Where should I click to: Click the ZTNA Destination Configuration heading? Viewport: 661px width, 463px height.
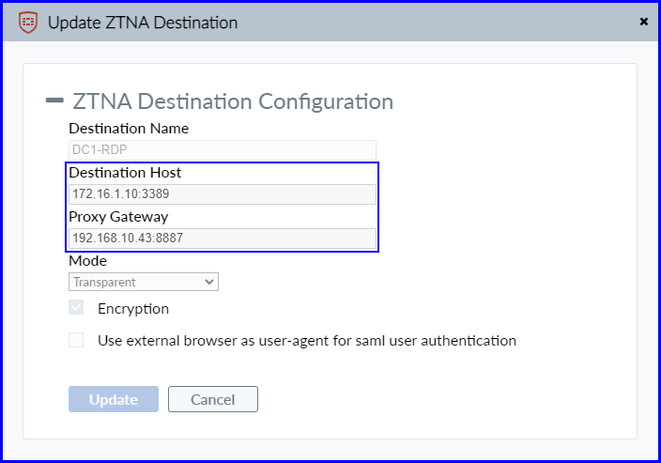point(232,101)
